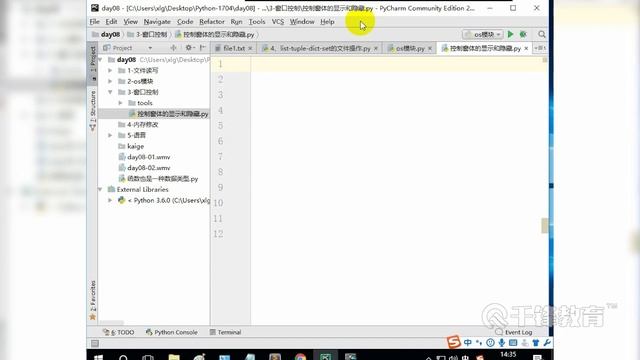Switch to the file1.txt tab

point(233,48)
